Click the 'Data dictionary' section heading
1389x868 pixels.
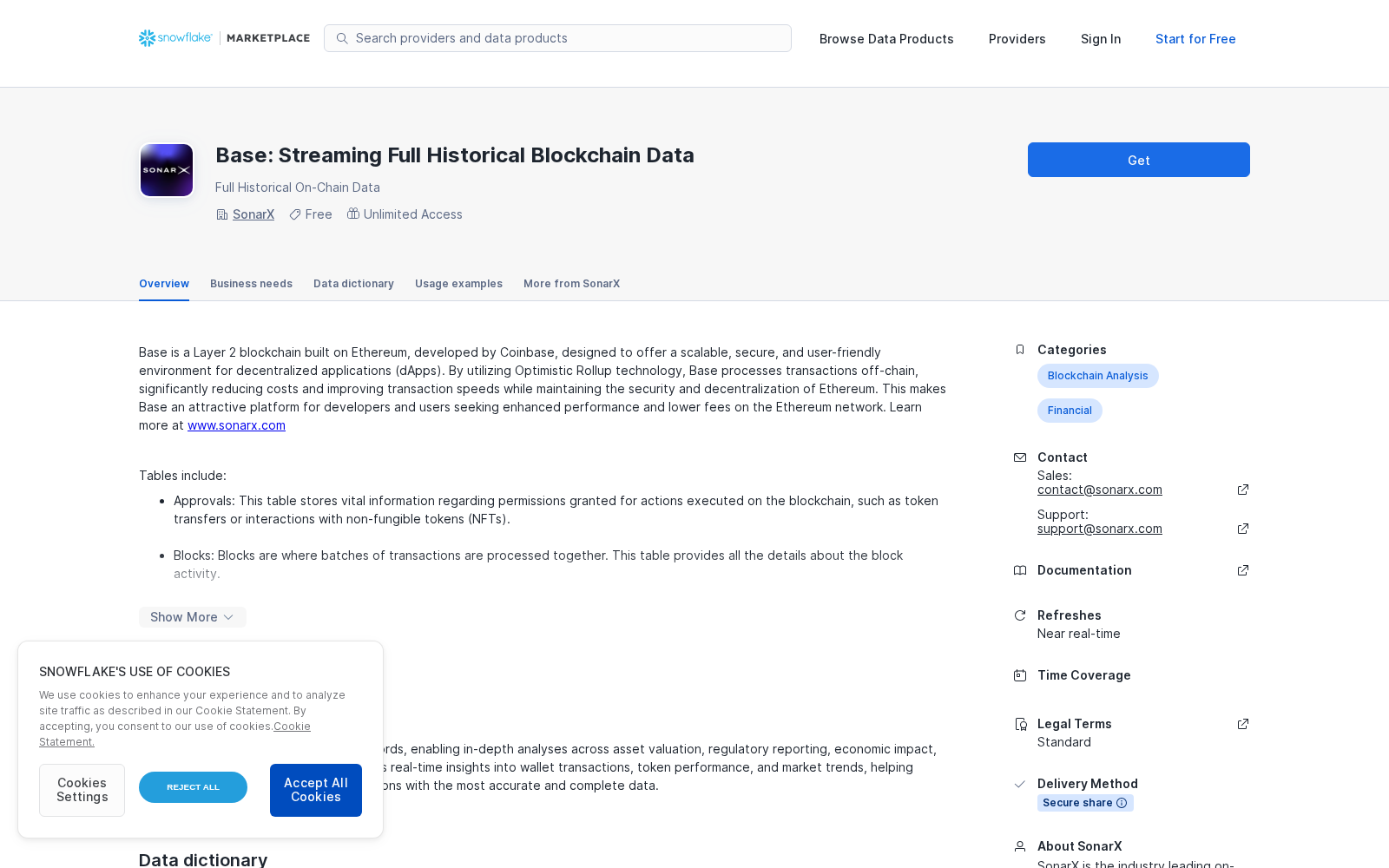tap(203, 859)
